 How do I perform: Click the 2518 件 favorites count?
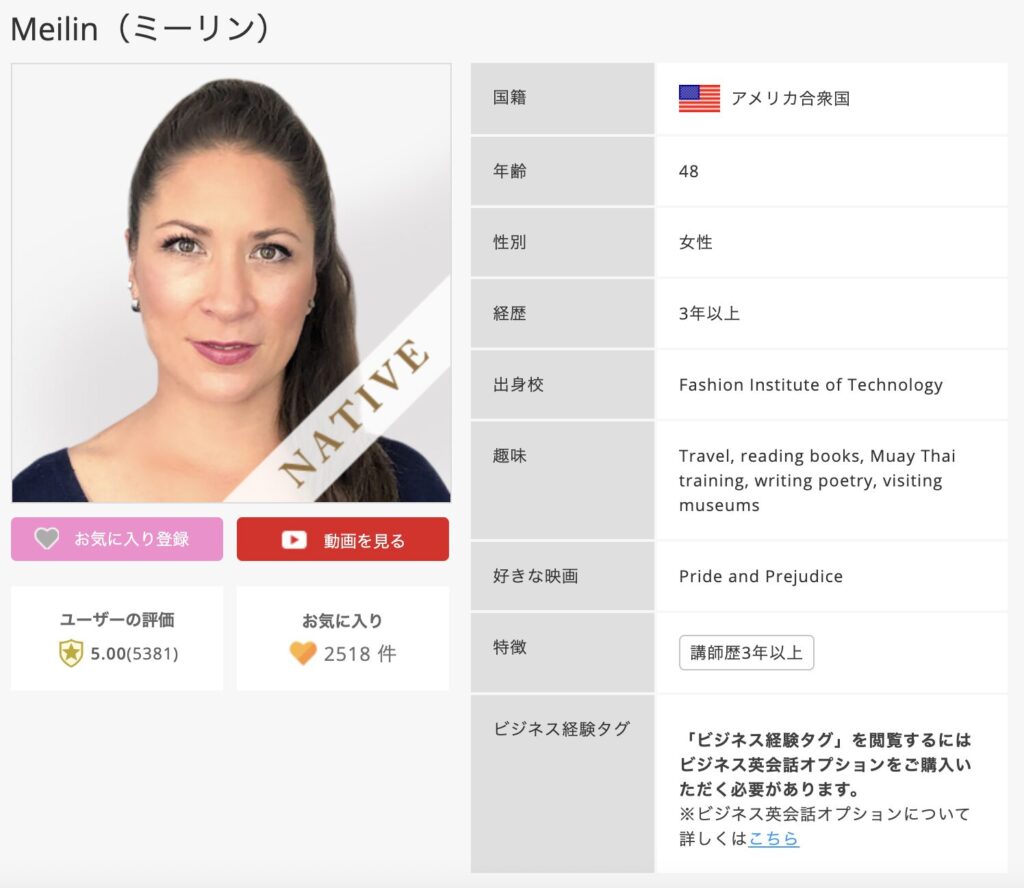point(360,654)
